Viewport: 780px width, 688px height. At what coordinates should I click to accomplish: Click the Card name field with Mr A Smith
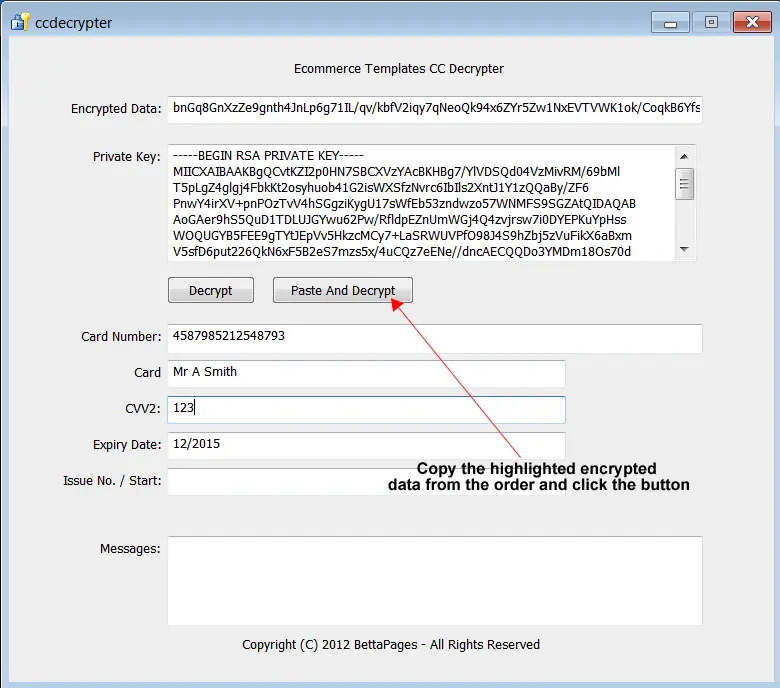[366, 373]
